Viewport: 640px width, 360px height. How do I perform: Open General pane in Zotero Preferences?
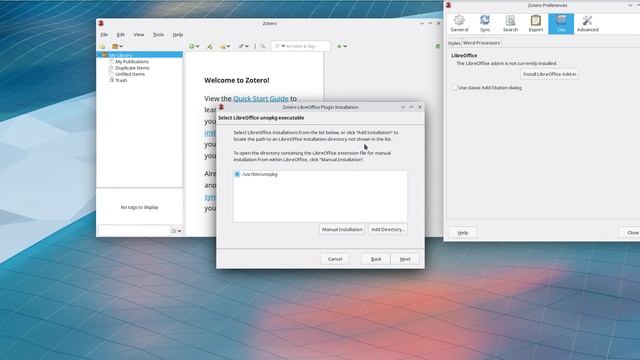pyautogui.click(x=459, y=24)
